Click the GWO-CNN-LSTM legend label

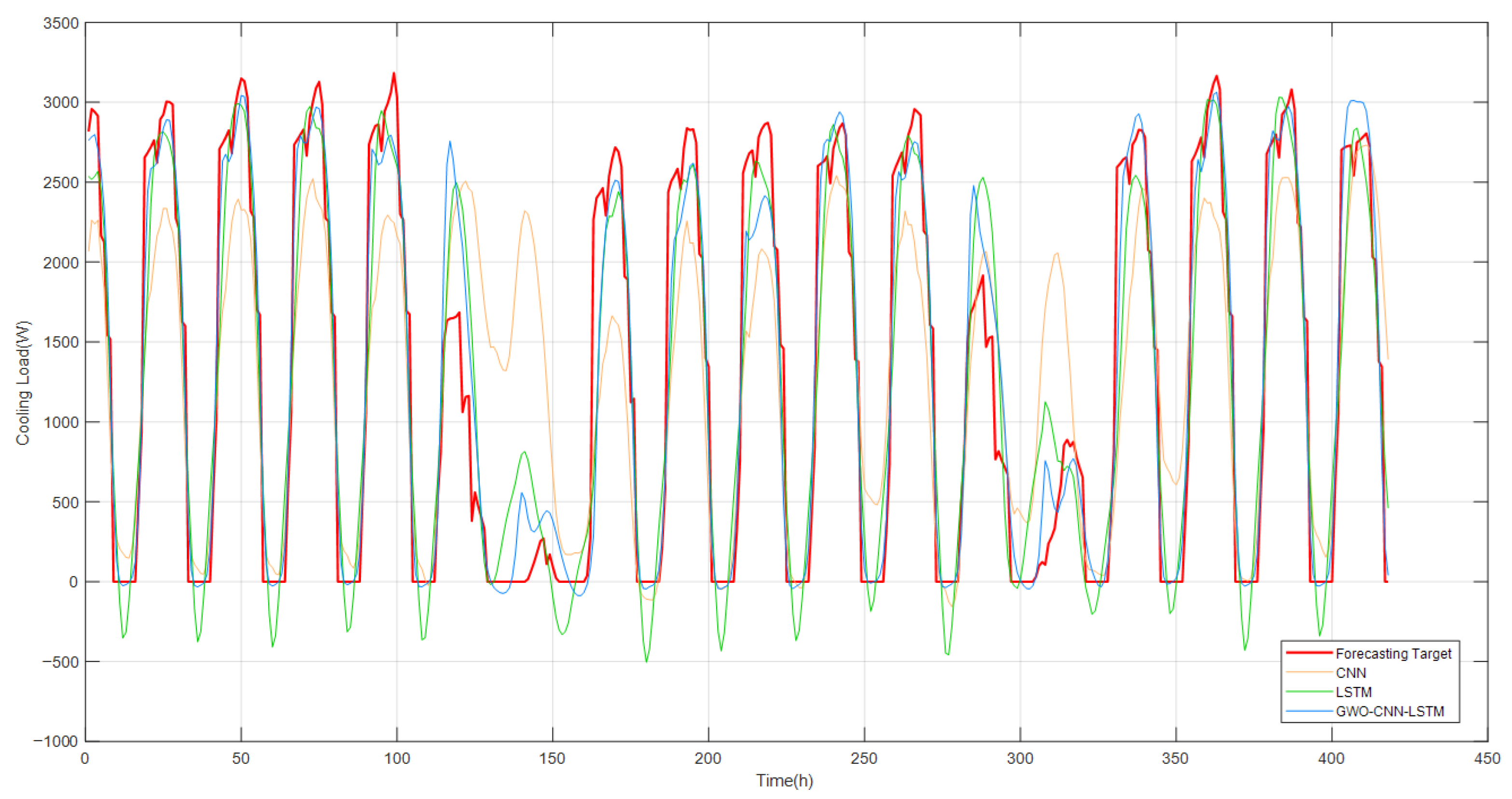coord(1389,712)
